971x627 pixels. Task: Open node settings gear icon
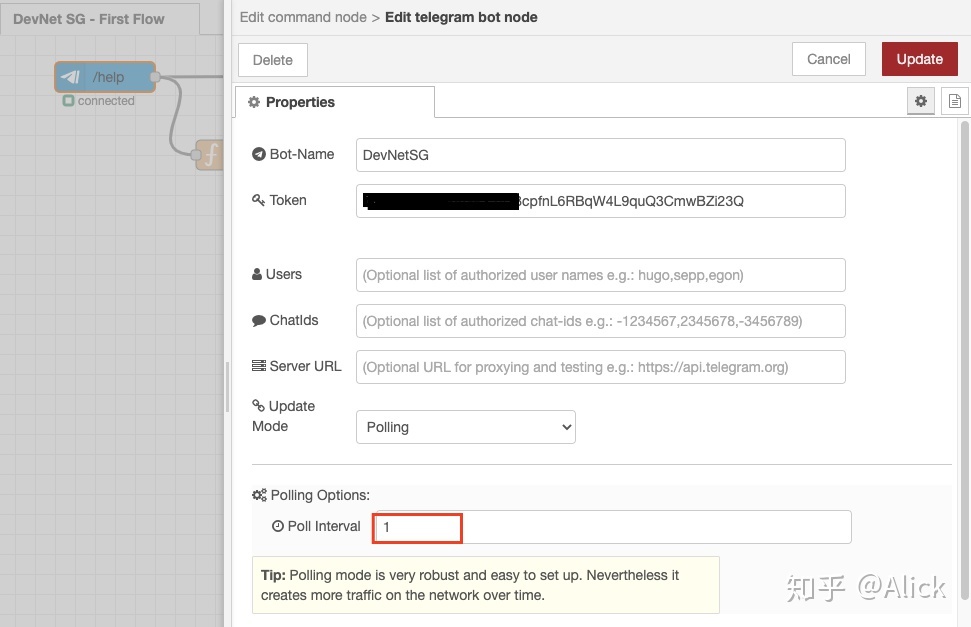(921, 101)
